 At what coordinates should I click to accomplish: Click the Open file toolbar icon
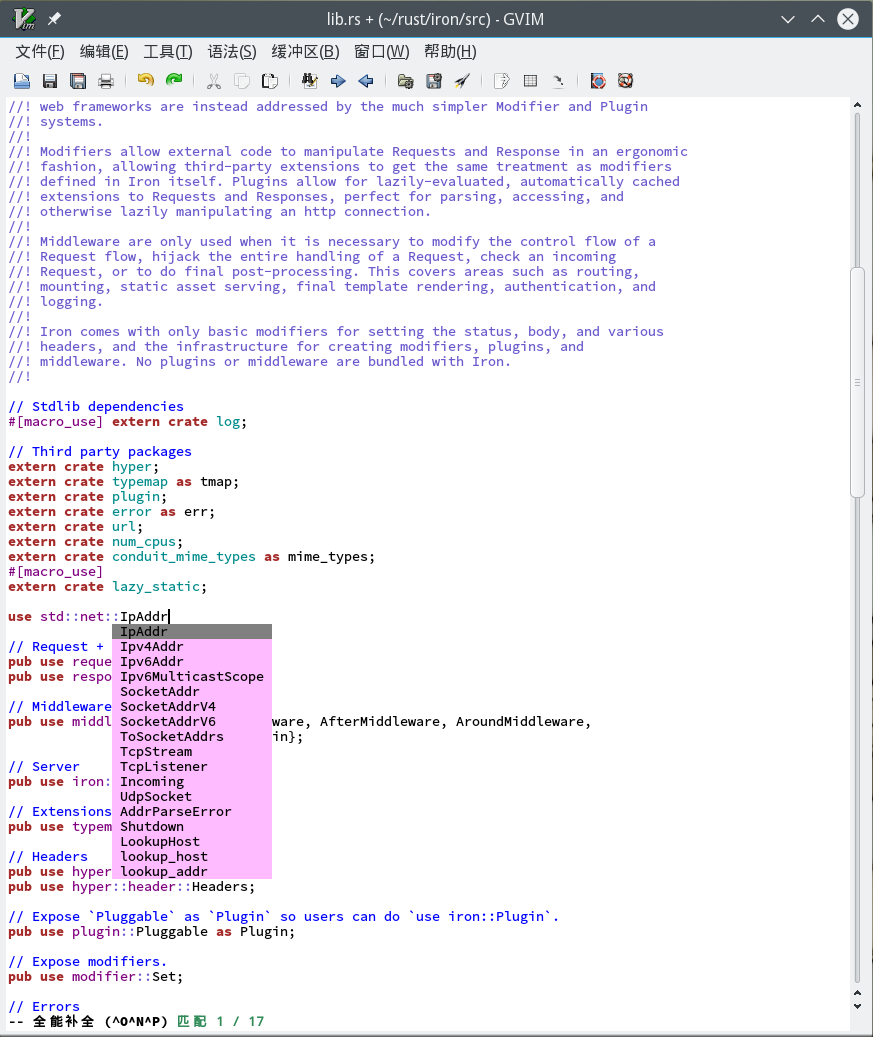[x=21, y=81]
